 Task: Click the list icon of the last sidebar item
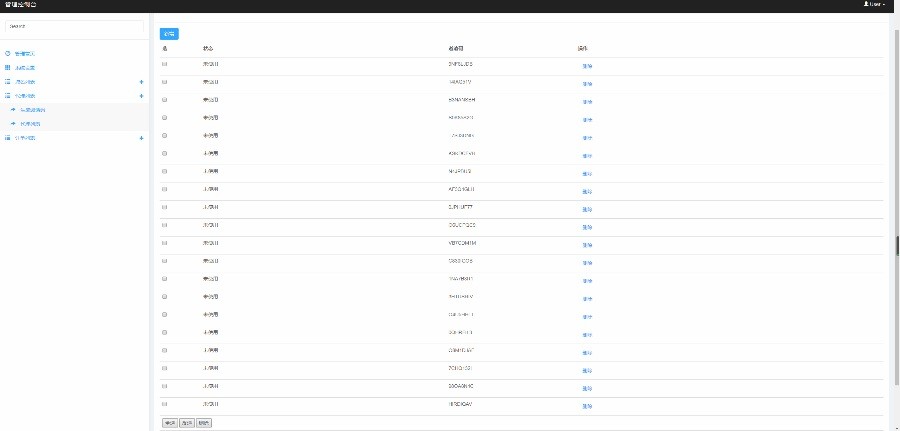(8, 137)
